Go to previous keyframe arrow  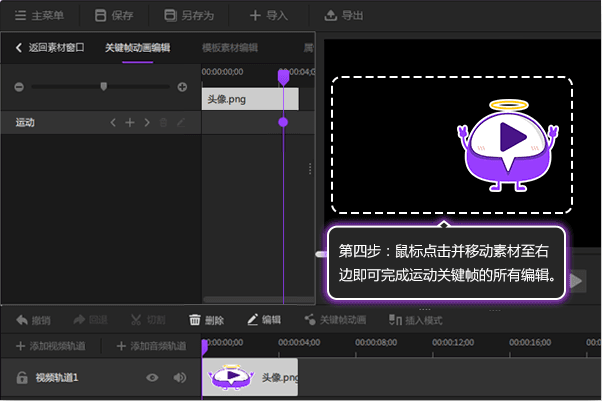(x=112, y=122)
